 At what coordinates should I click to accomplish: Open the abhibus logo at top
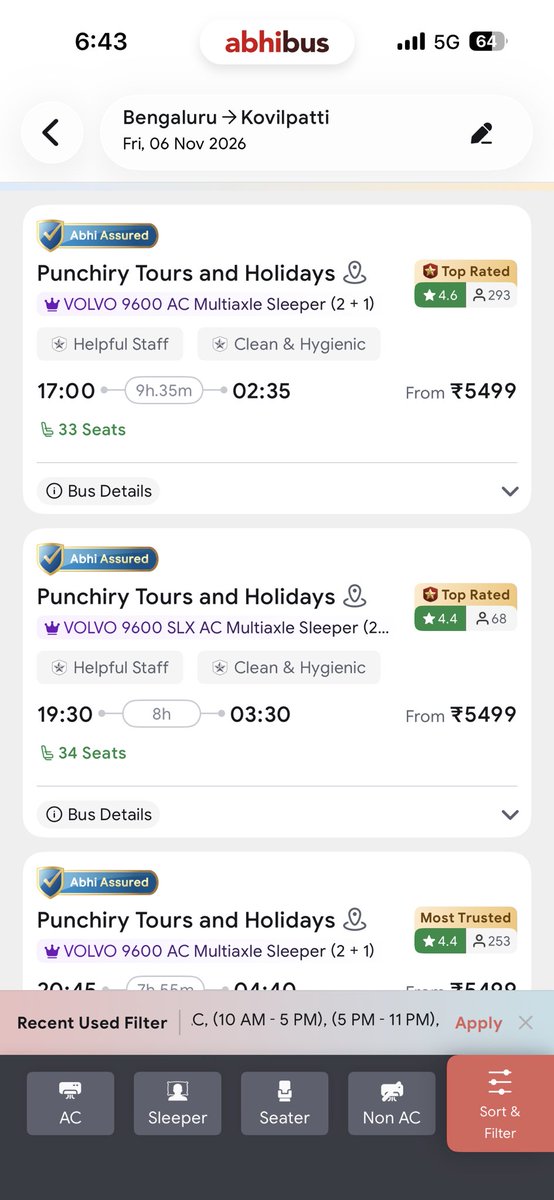point(277,43)
